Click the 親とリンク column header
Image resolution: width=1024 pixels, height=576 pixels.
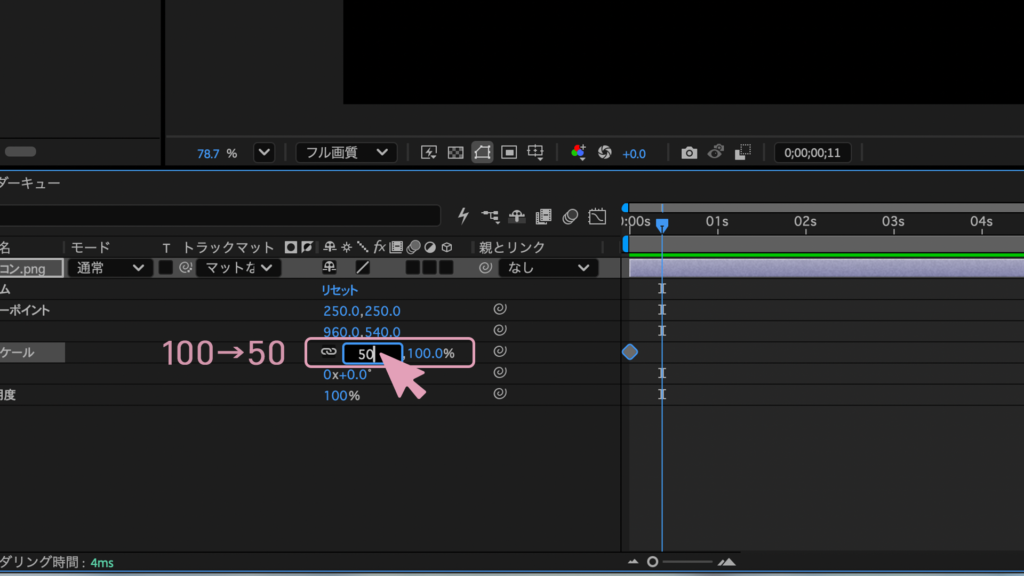[x=512, y=248]
